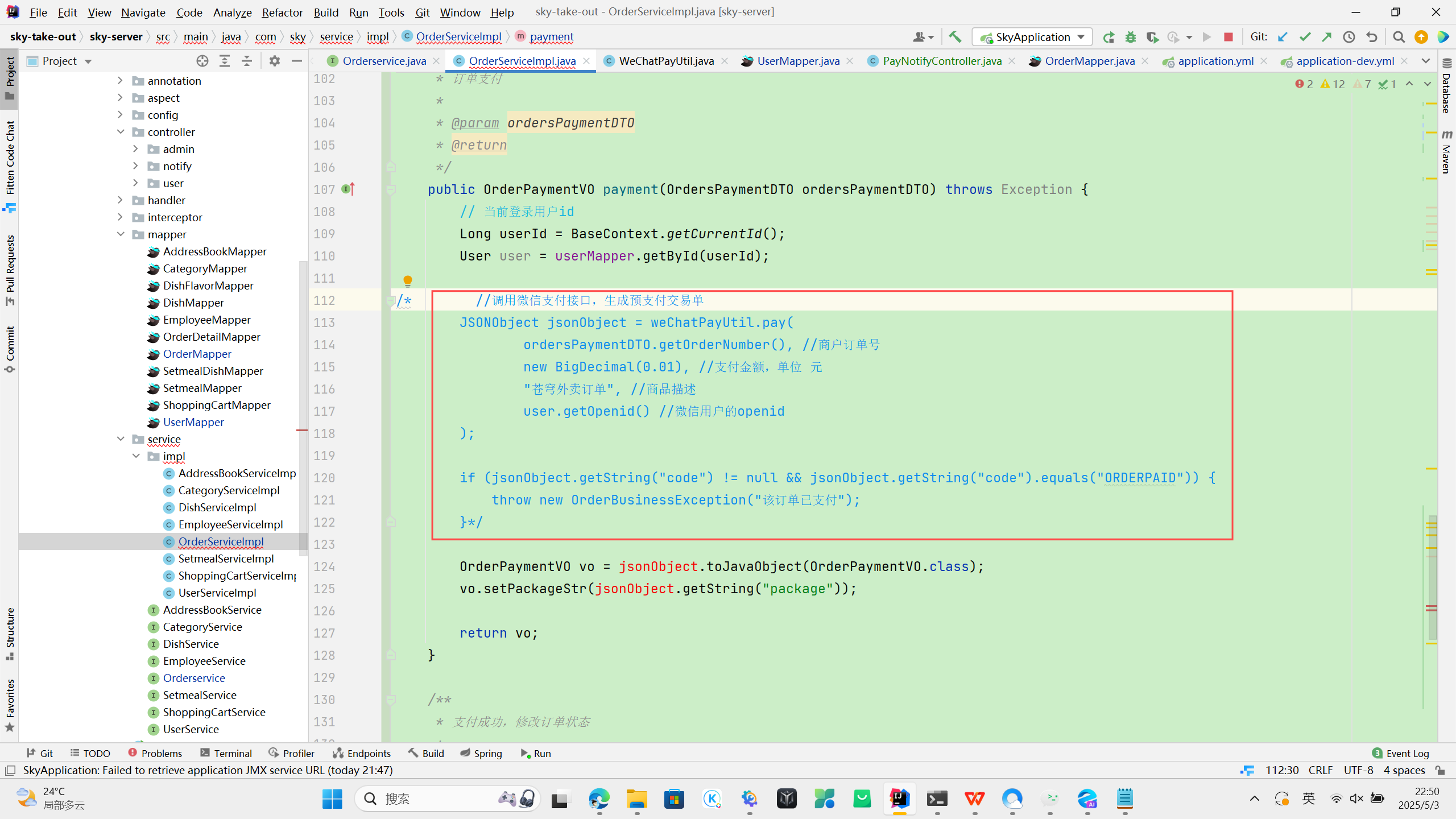This screenshot has height=819, width=1456.
Task: Click the intention light bulb icon
Action: tap(407, 280)
